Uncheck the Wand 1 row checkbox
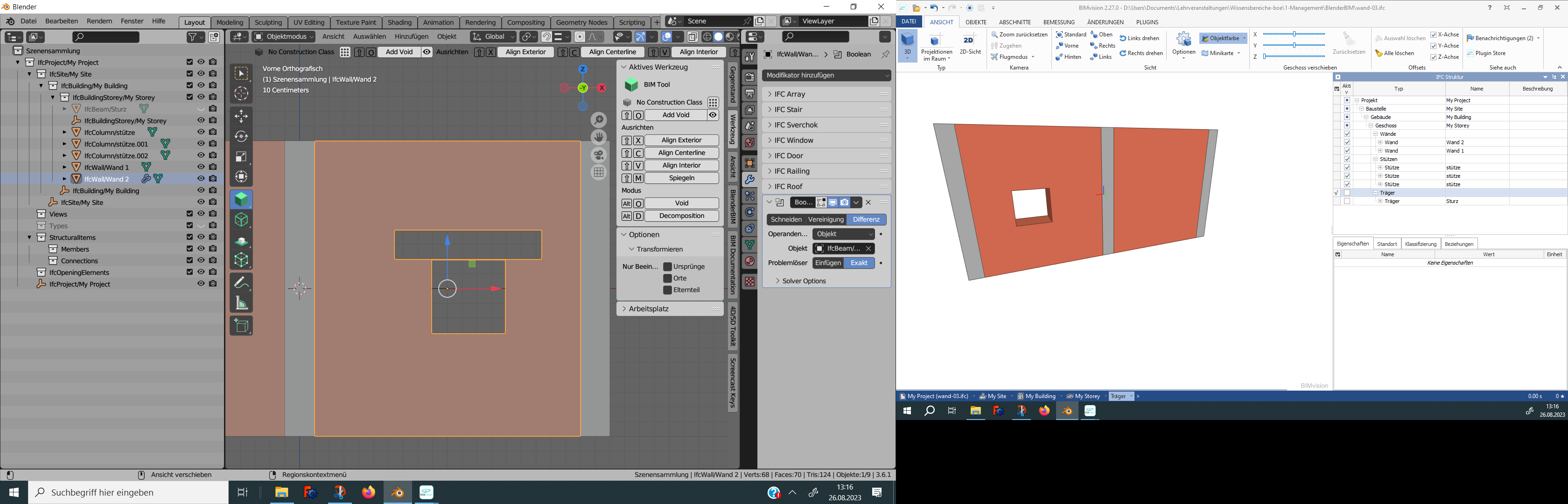Viewport: 1568px width, 504px height. click(x=1347, y=151)
